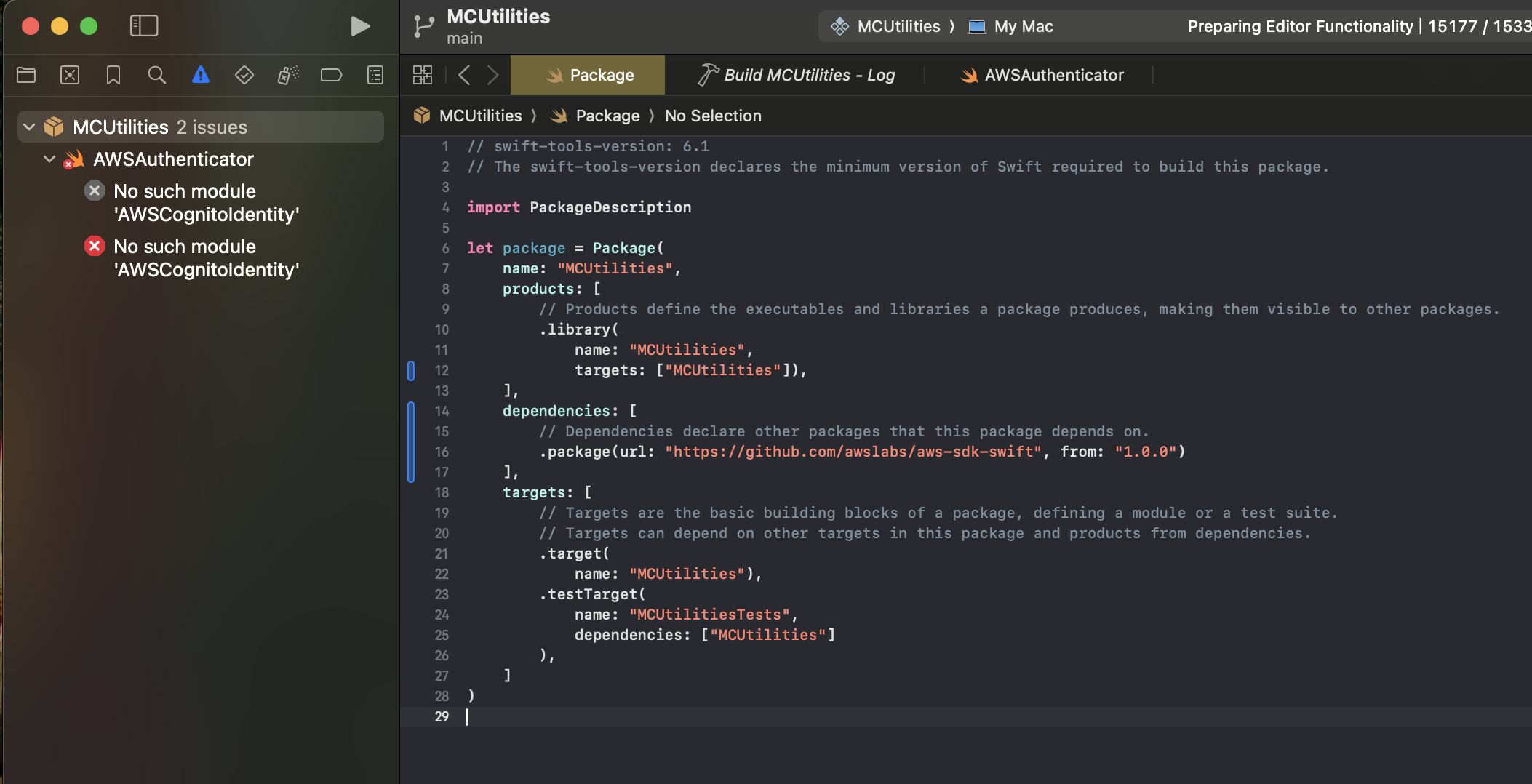Screen dimensions: 1532x784
Task: Select the Issue navigator warning icon
Action: pyautogui.click(x=201, y=75)
